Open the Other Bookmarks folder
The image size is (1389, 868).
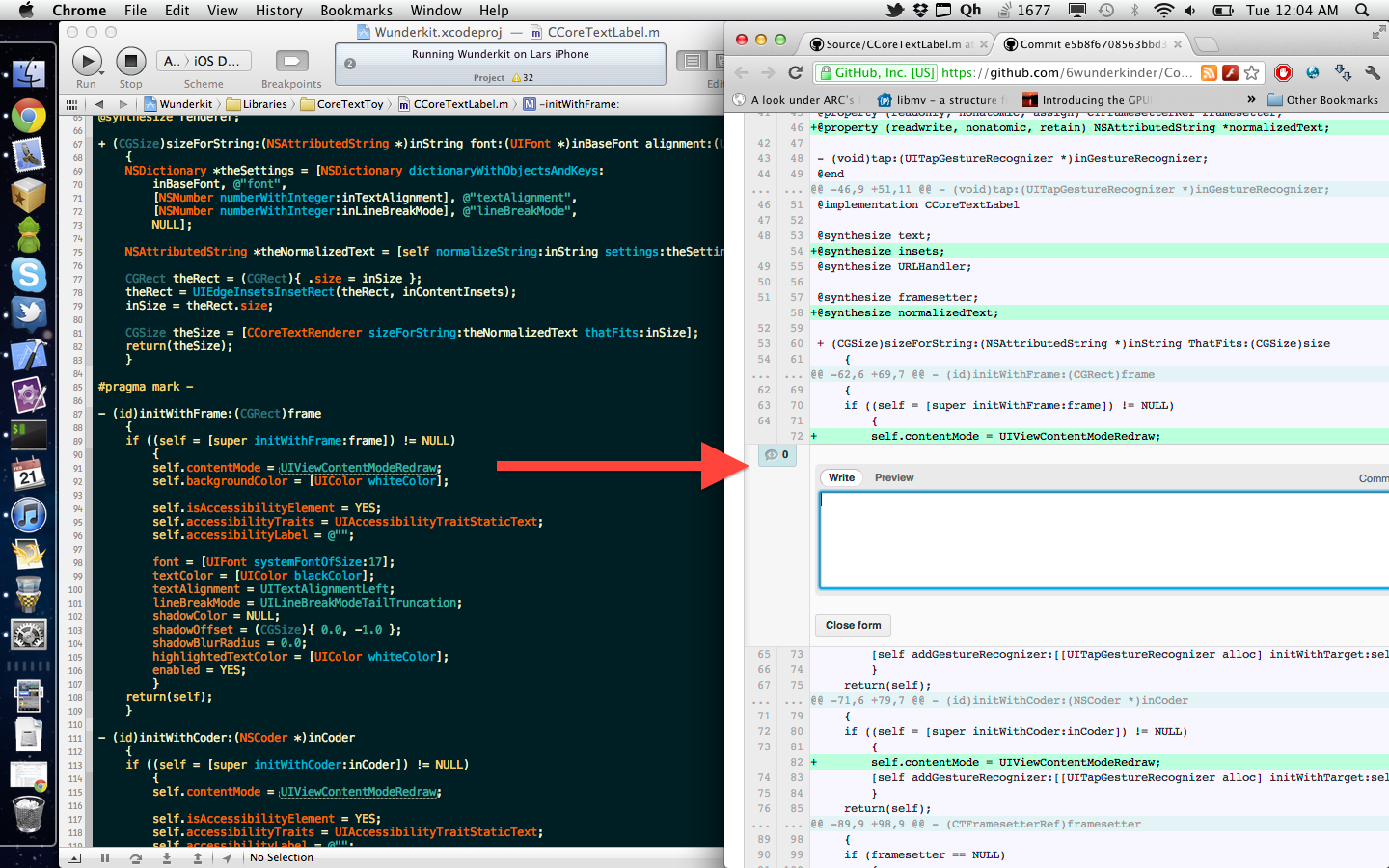(x=1322, y=100)
